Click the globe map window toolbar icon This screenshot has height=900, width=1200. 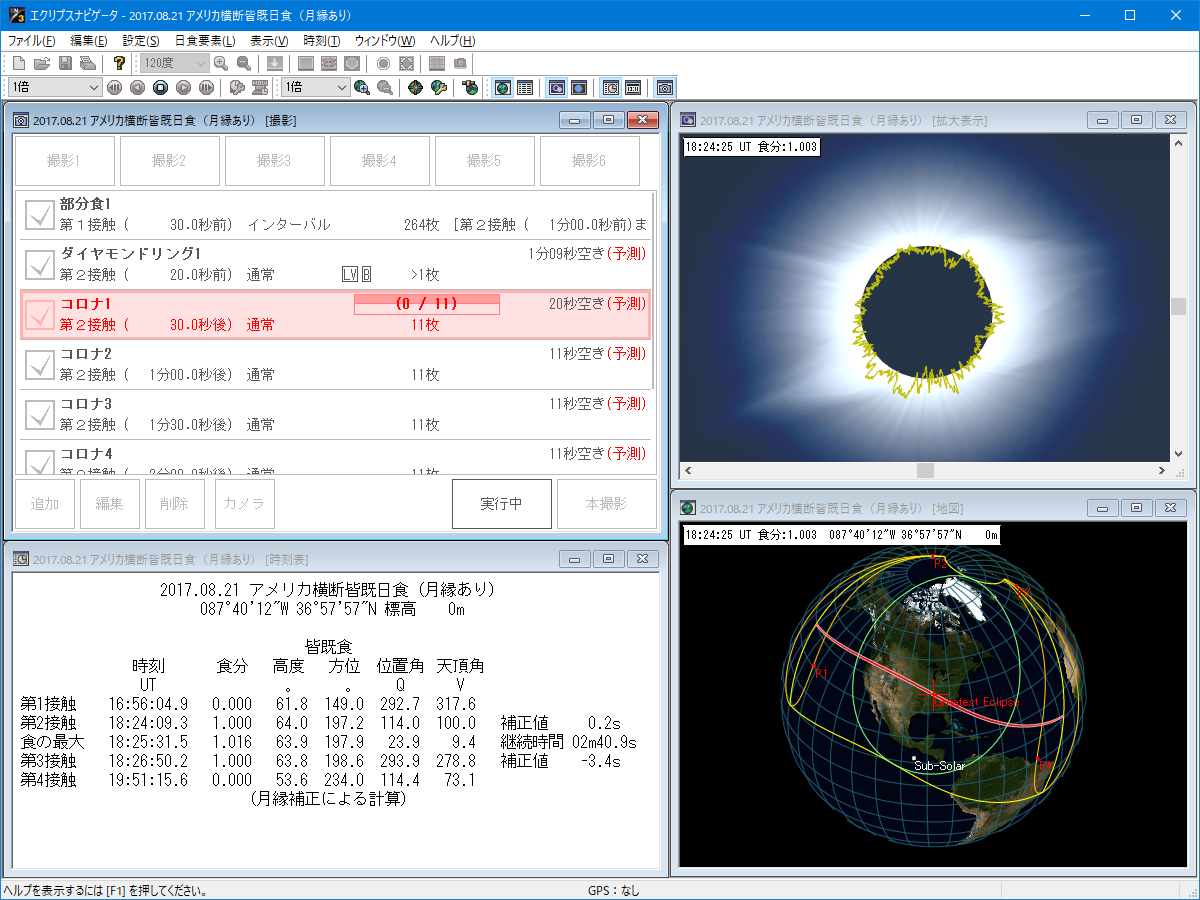coord(502,88)
